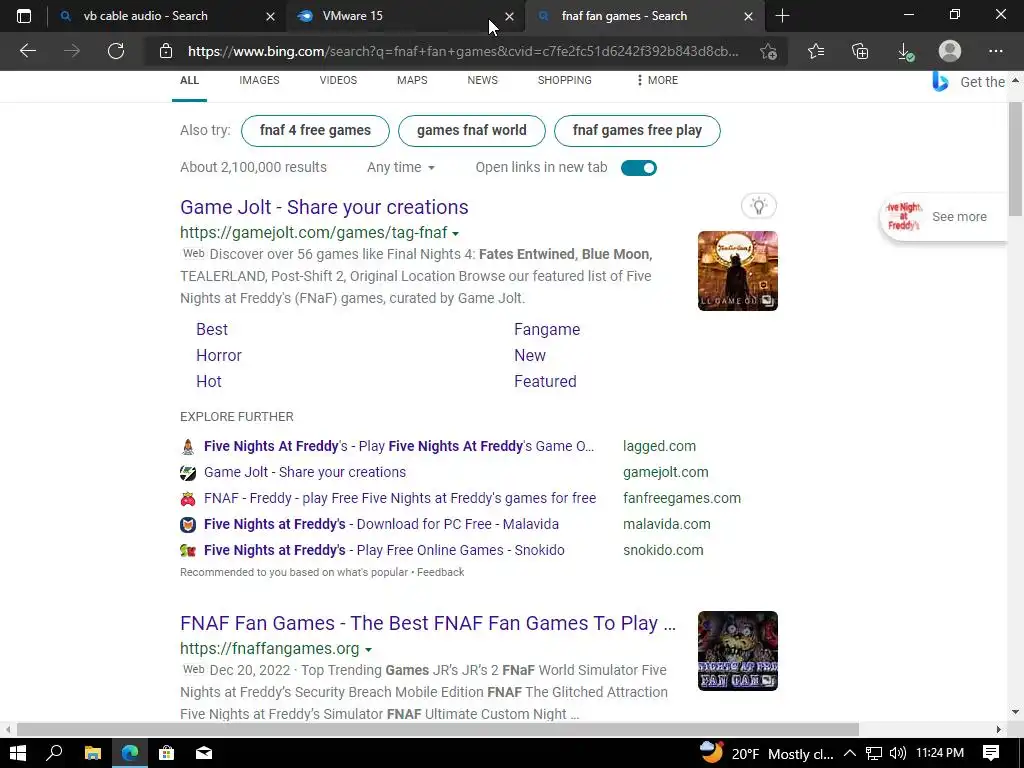Viewport: 1024px width, 768px height.
Task: Refresh the current page
Action: [x=116, y=51]
